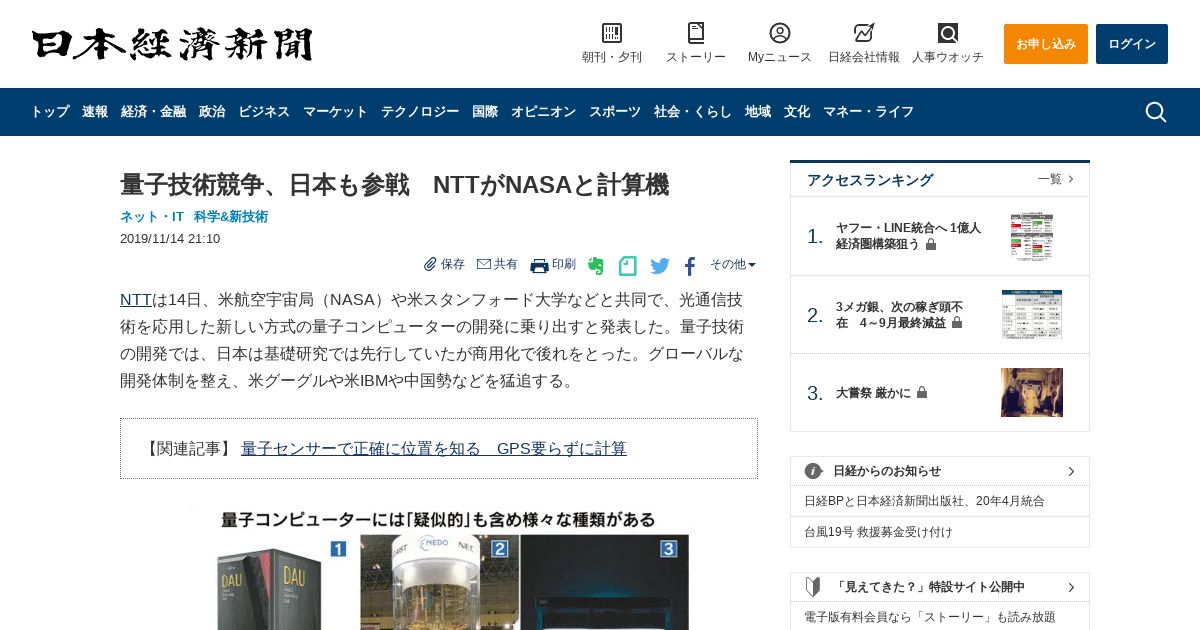
Task: Expand the 日経からのお知らせ chevron arrow
Action: [x=1071, y=471]
